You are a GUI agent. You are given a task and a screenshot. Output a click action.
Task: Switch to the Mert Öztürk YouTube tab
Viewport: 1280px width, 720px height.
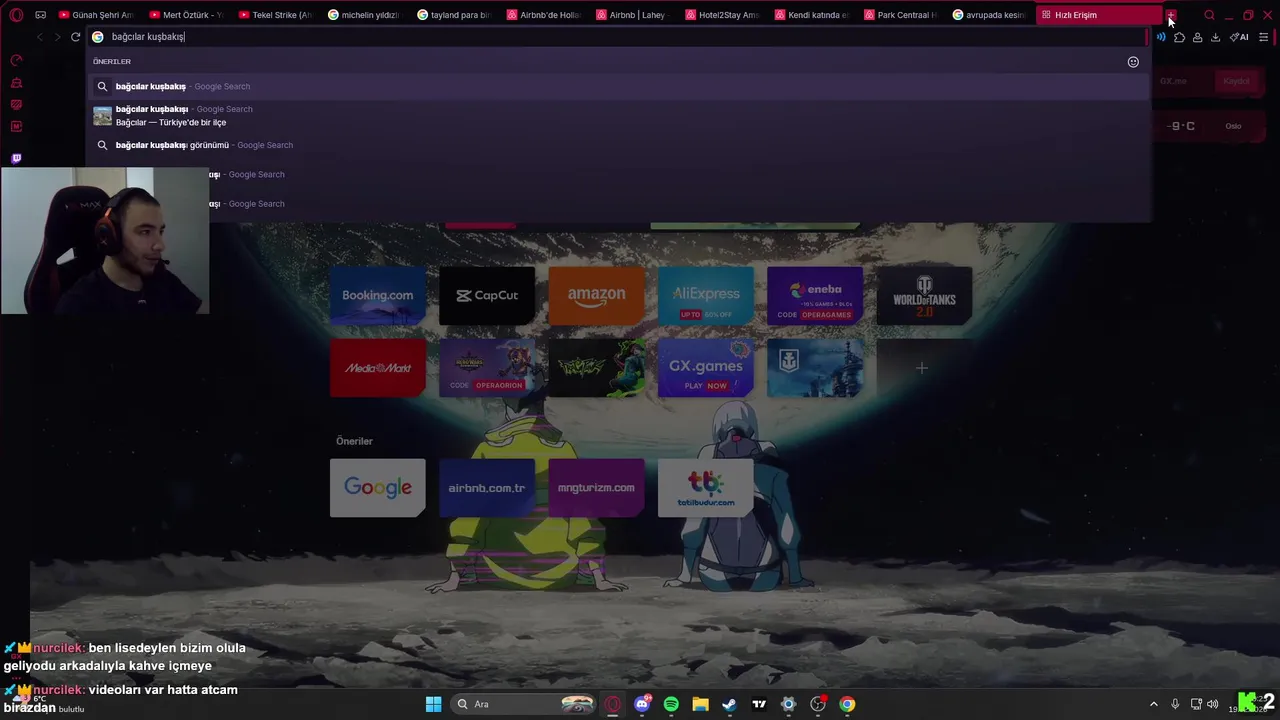(x=187, y=15)
